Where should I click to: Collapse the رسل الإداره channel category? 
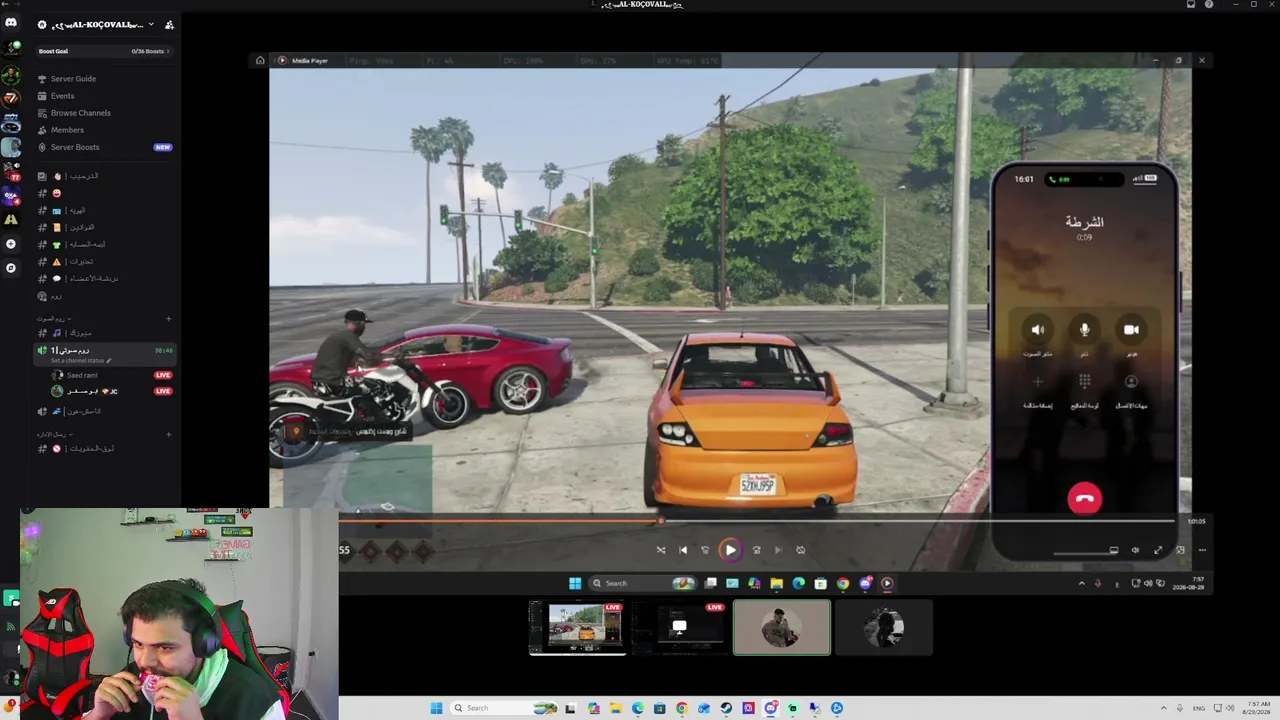pyautogui.click(x=54, y=435)
